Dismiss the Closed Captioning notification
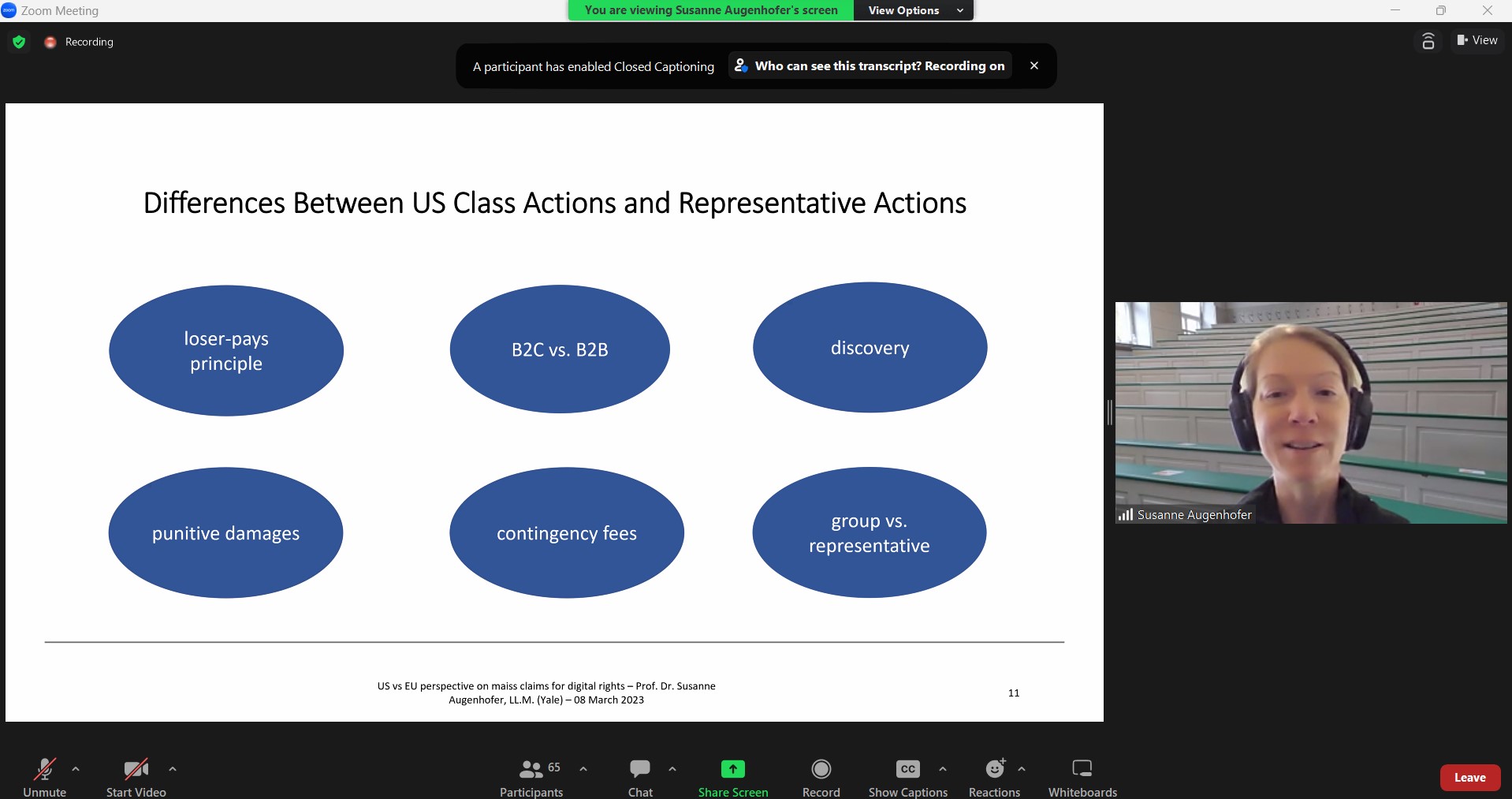The height and width of the screenshot is (799, 1512). [1034, 66]
